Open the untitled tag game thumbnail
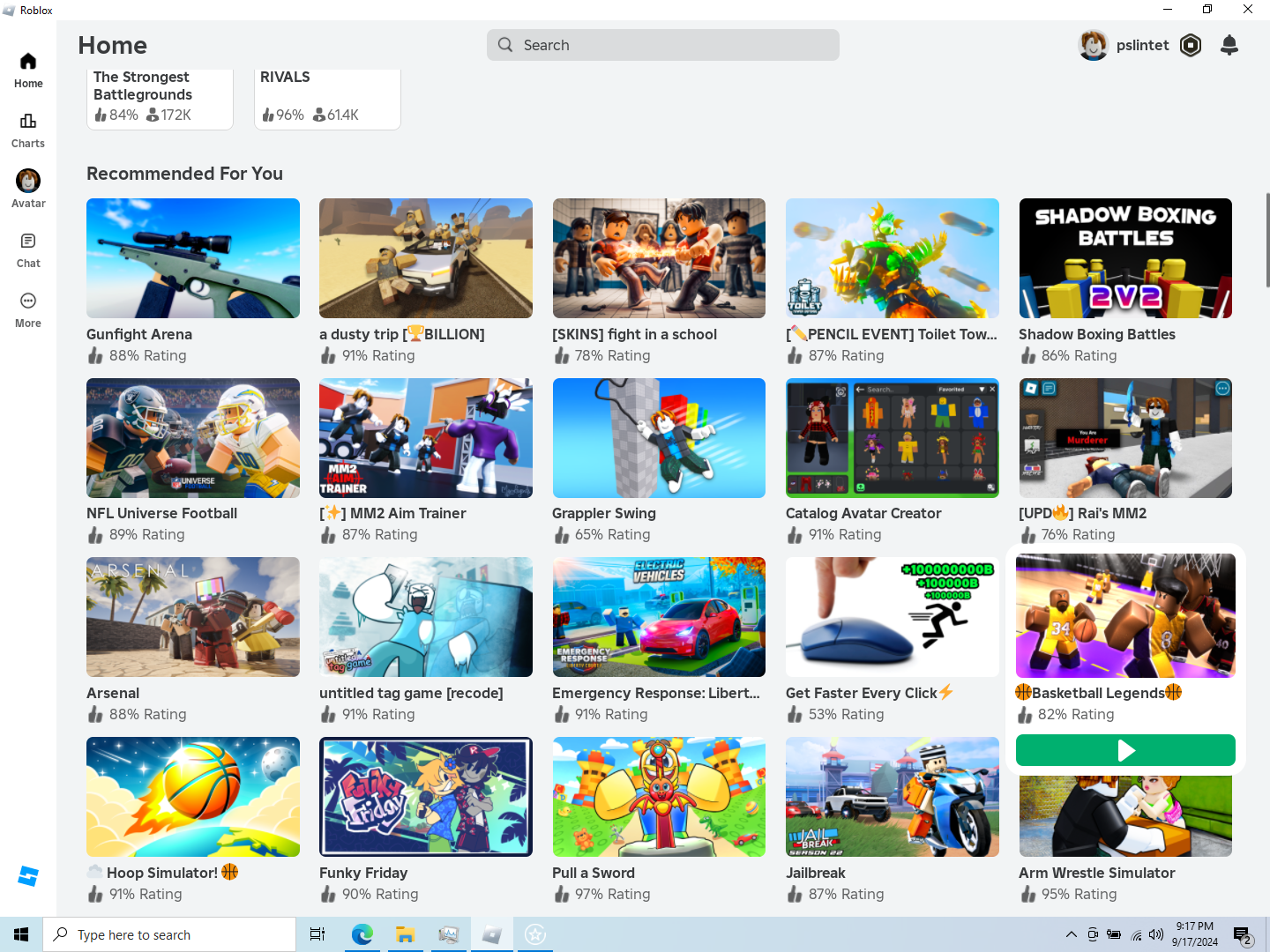Image resolution: width=1270 pixels, height=952 pixels. point(426,617)
